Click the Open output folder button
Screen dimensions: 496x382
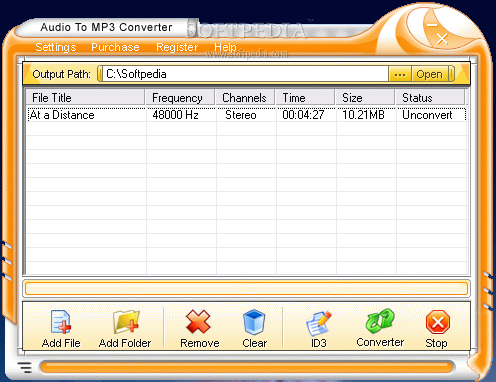point(429,74)
